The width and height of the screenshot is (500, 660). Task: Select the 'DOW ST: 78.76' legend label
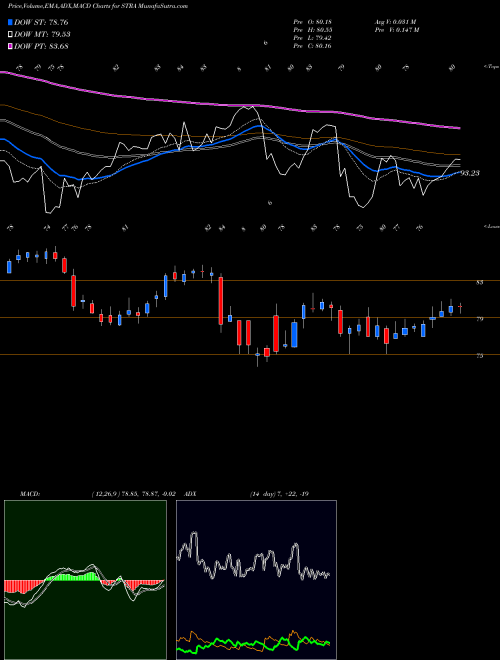click(41, 22)
